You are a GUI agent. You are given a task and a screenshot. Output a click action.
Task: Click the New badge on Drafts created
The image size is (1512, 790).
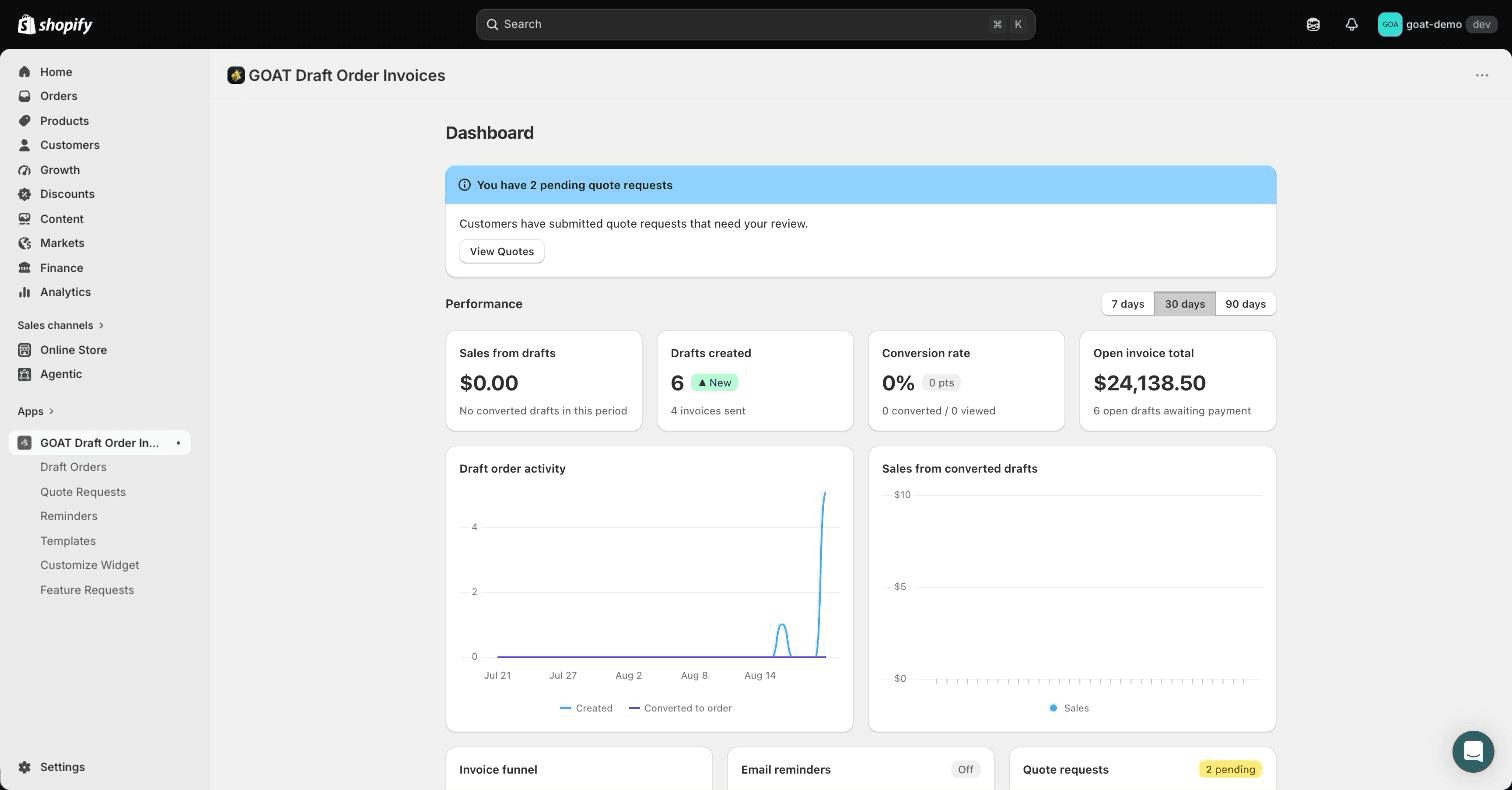tap(715, 383)
